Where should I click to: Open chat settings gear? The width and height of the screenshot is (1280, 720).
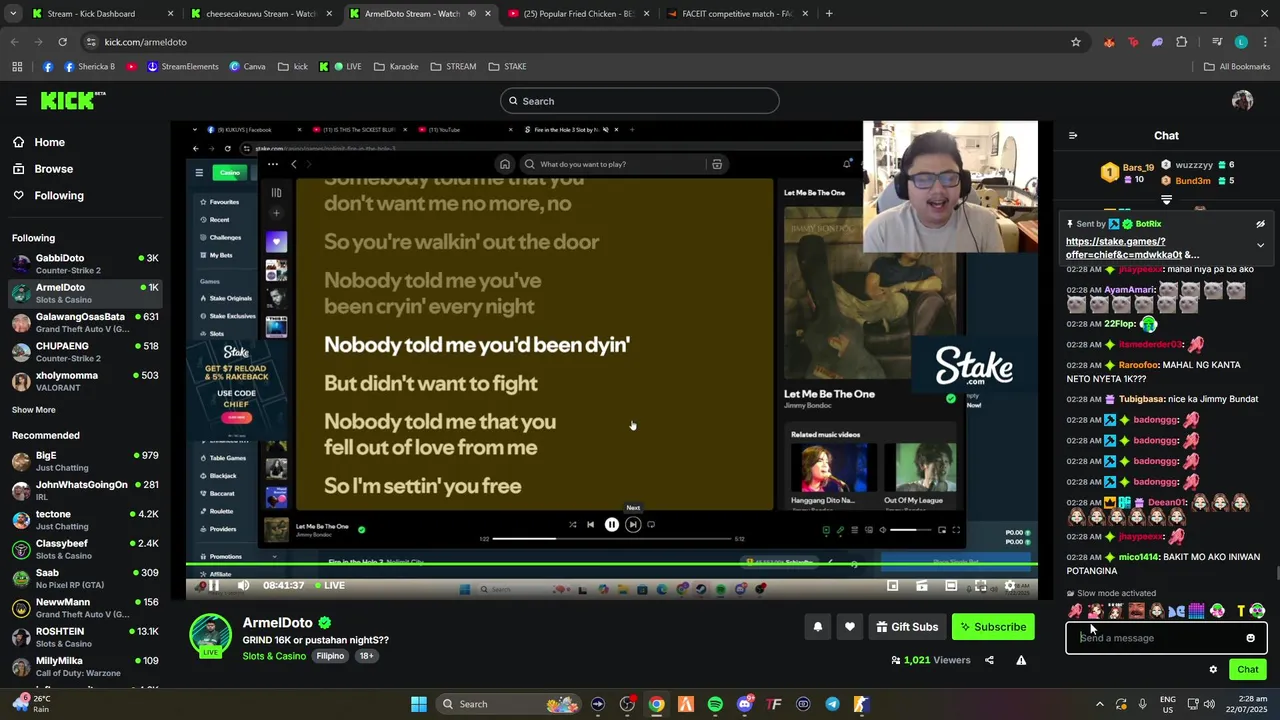[1213, 670]
